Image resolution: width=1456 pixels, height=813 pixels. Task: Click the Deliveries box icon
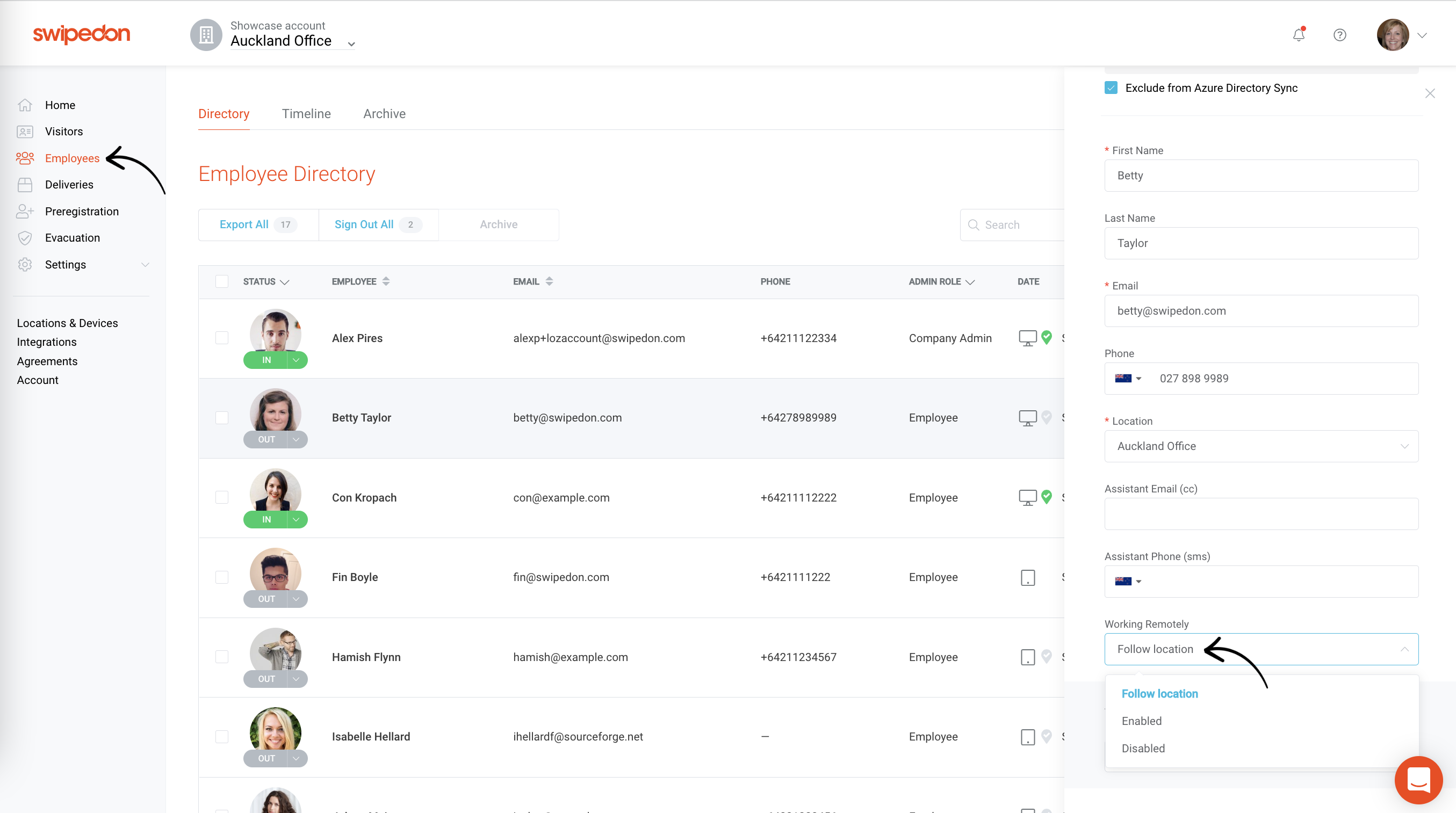(25, 185)
